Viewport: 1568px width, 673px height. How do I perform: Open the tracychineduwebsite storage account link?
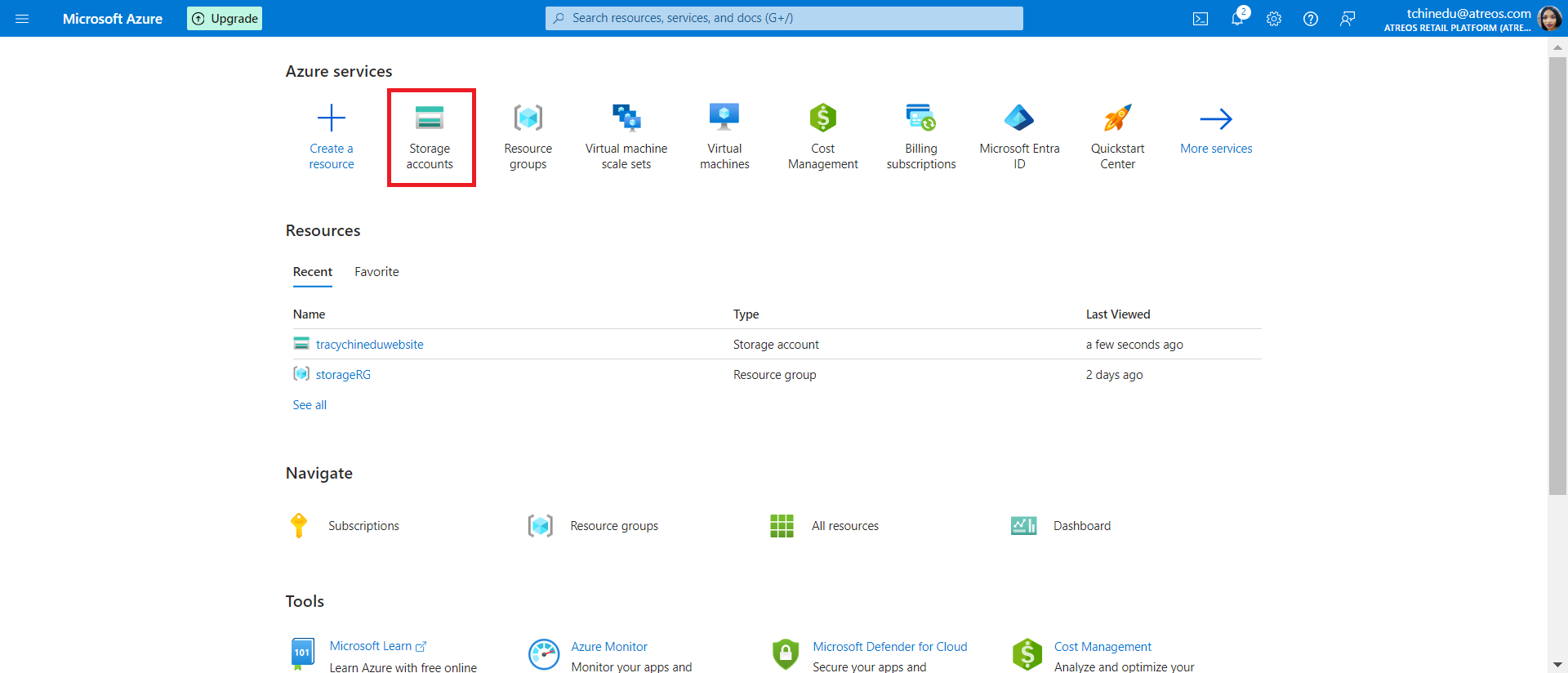point(370,345)
